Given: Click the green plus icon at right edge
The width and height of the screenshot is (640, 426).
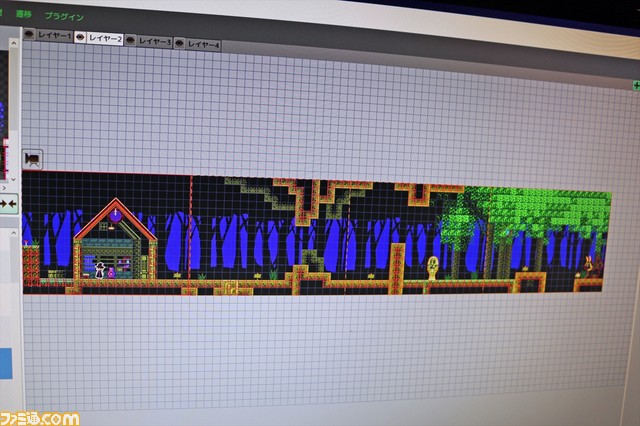Looking at the screenshot, I should 636,85.
